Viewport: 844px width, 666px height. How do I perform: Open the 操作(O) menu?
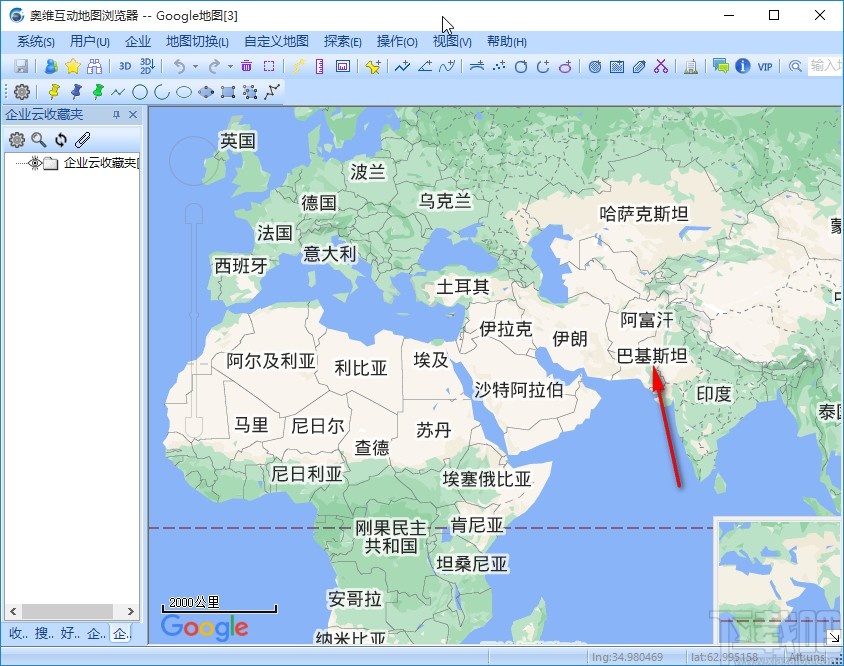(397, 41)
